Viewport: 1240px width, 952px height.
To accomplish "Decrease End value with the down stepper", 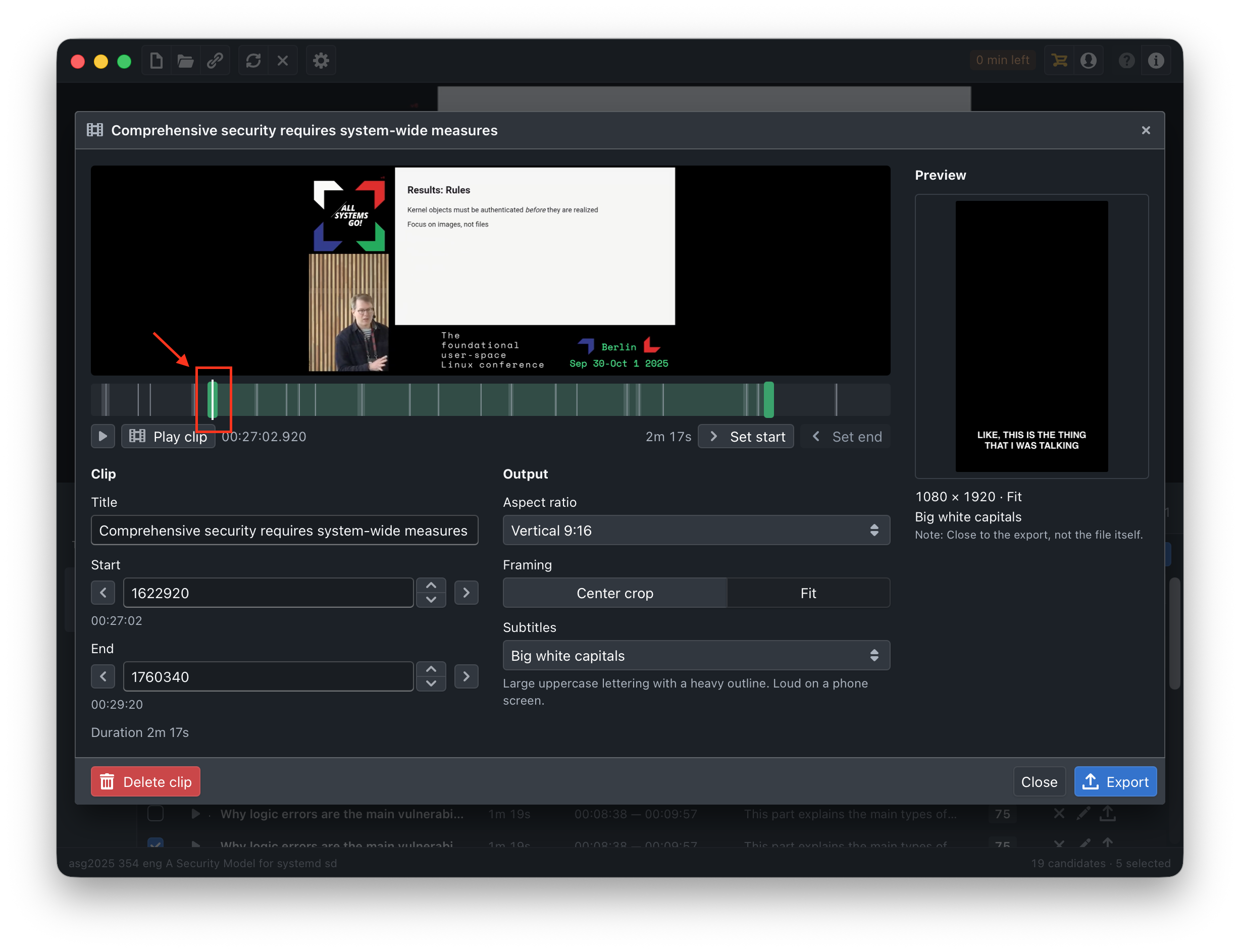I will coord(431,684).
